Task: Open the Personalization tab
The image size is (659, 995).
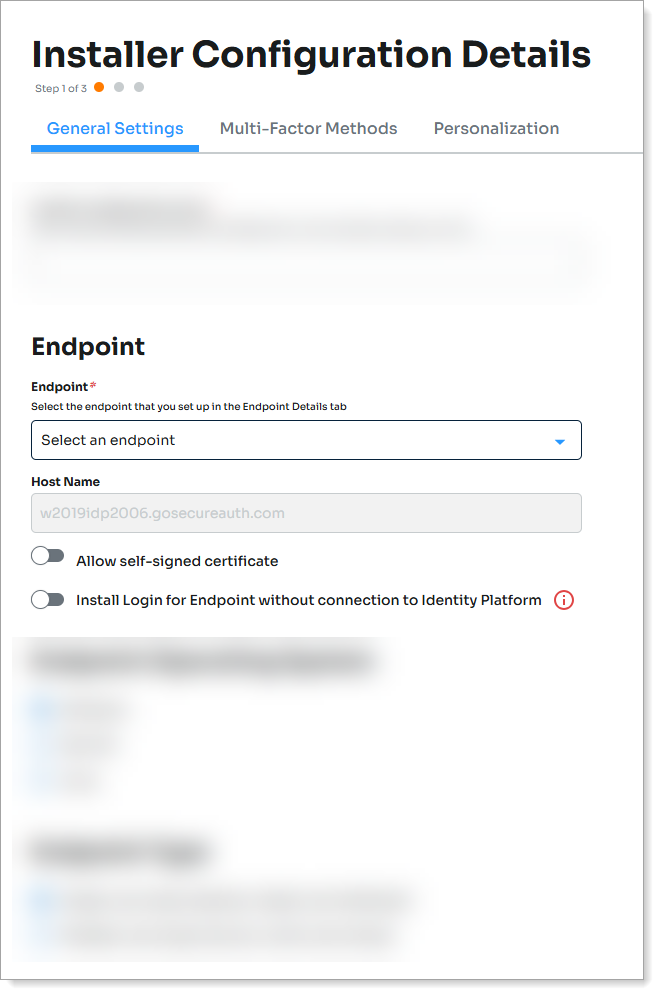Action: (x=496, y=128)
